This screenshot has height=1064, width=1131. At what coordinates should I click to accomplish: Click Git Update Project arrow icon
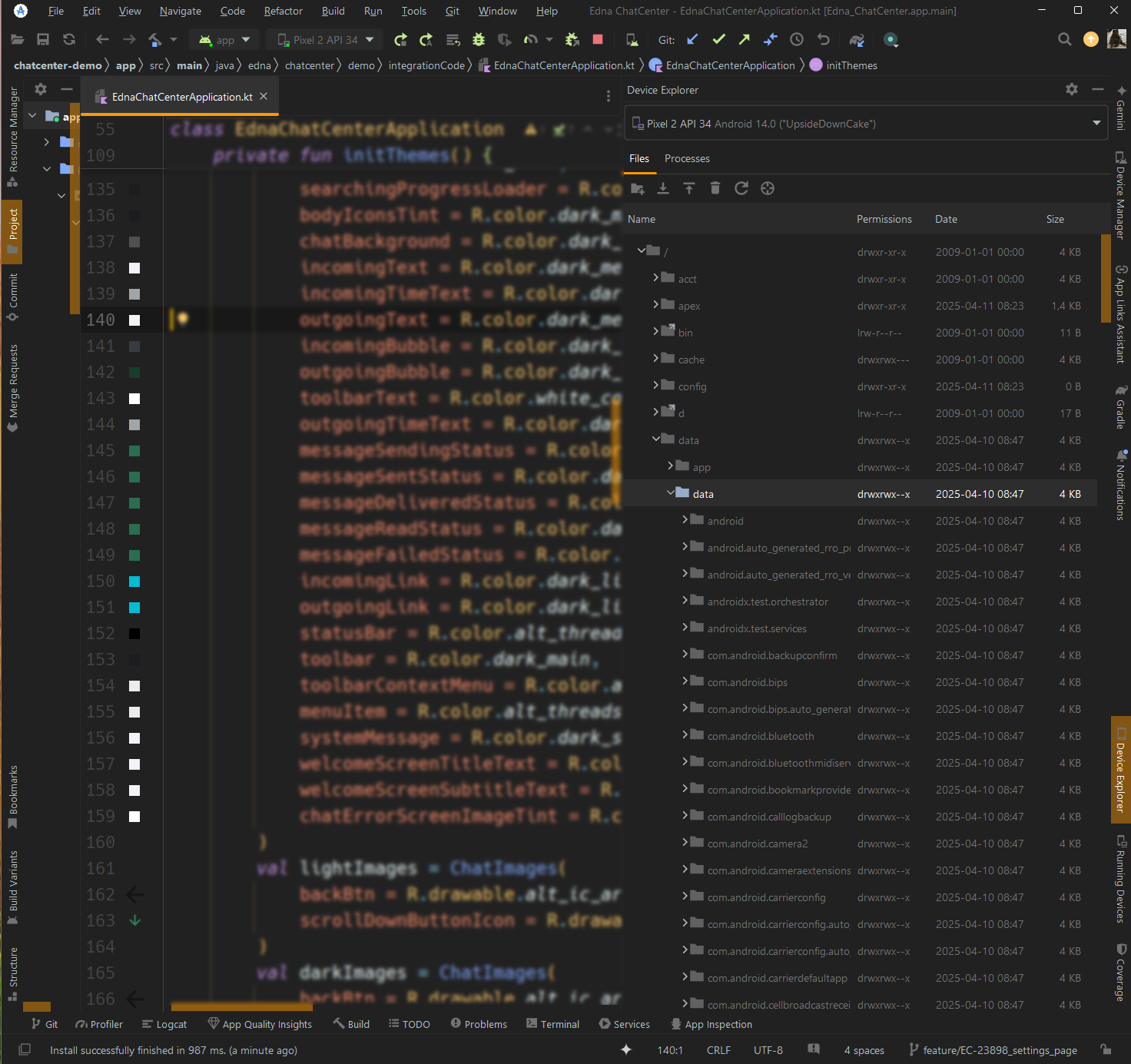692,40
